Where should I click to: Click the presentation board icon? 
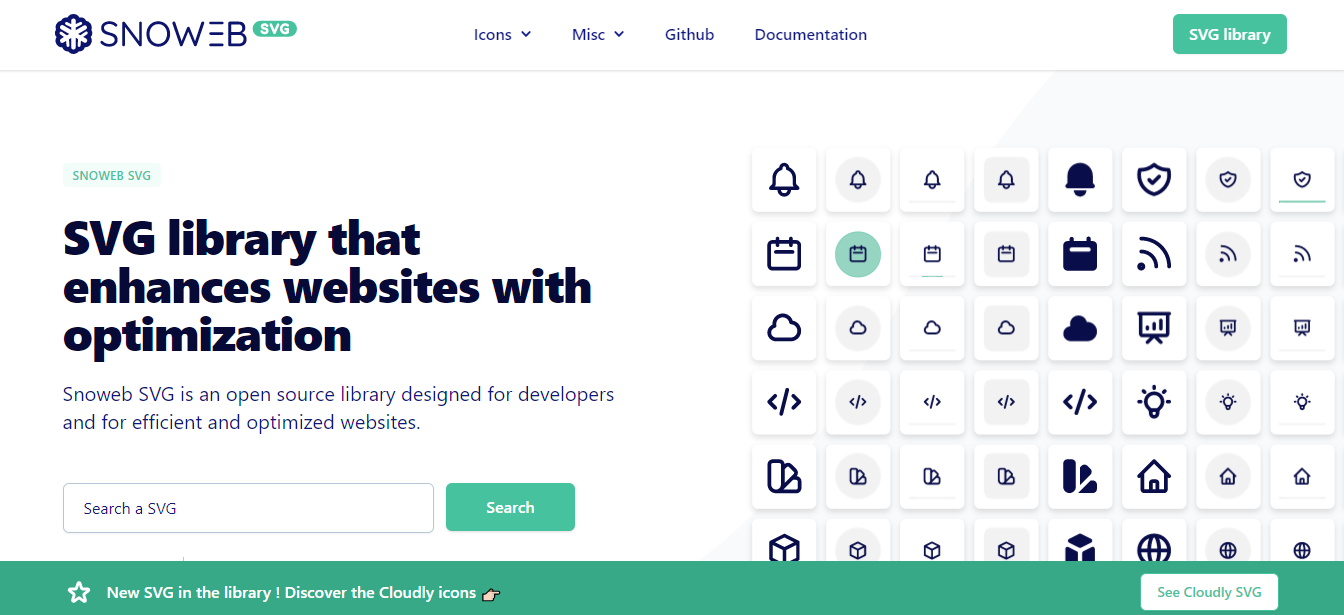pos(1154,328)
